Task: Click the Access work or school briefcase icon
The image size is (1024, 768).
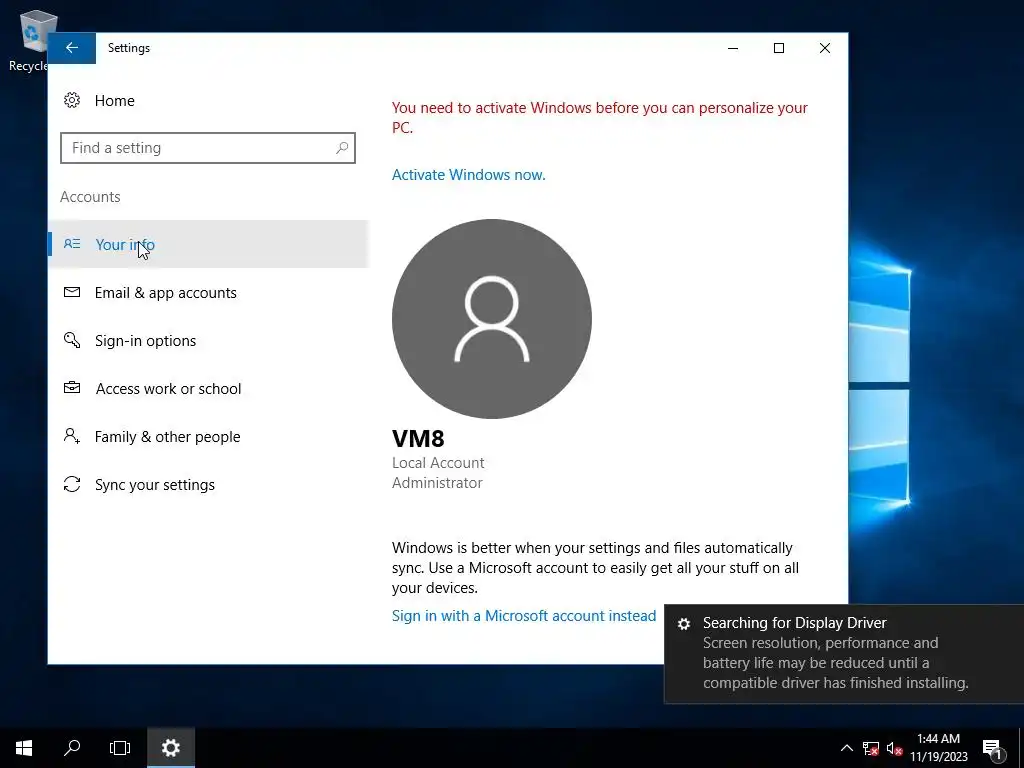Action: (x=72, y=388)
